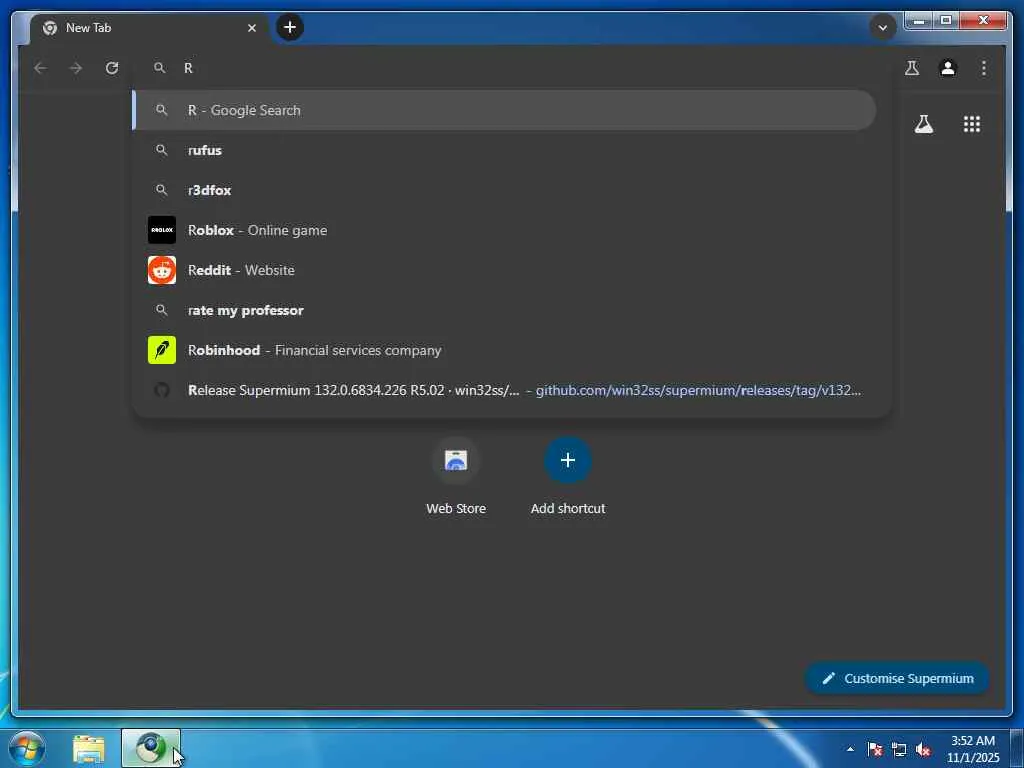This screenshot has height=768, width=1024.
Task: Open the clock showing 3:52 AM
Action: tap(973, 749)
